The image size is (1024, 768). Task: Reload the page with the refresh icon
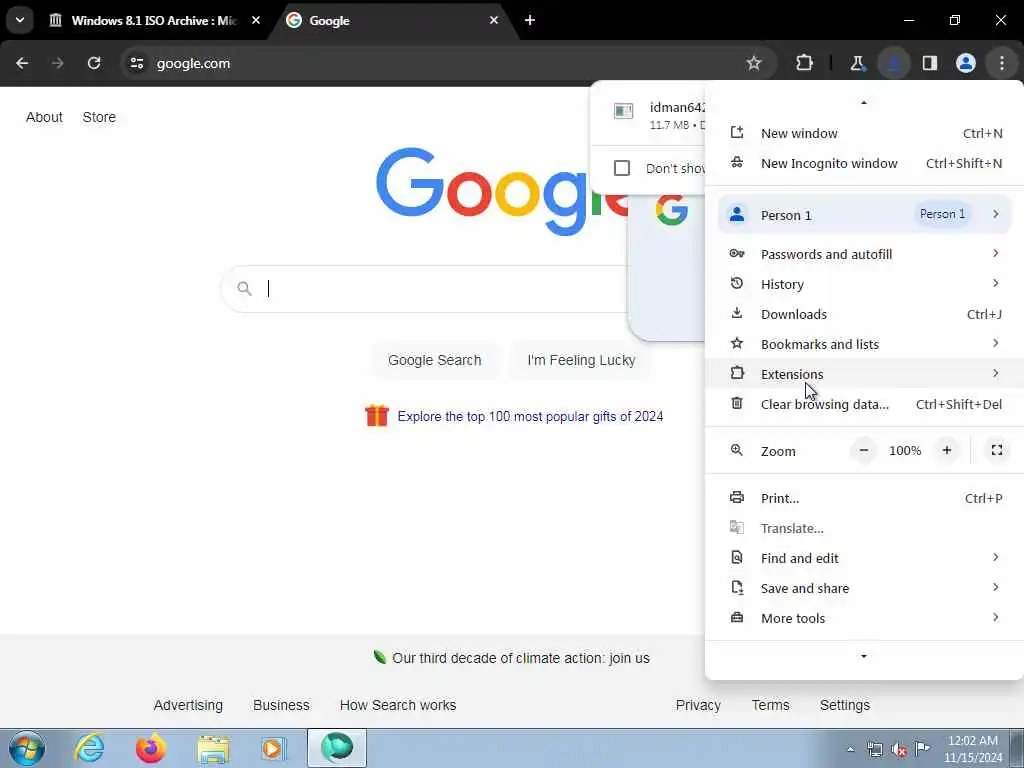[x=94, y=63]
